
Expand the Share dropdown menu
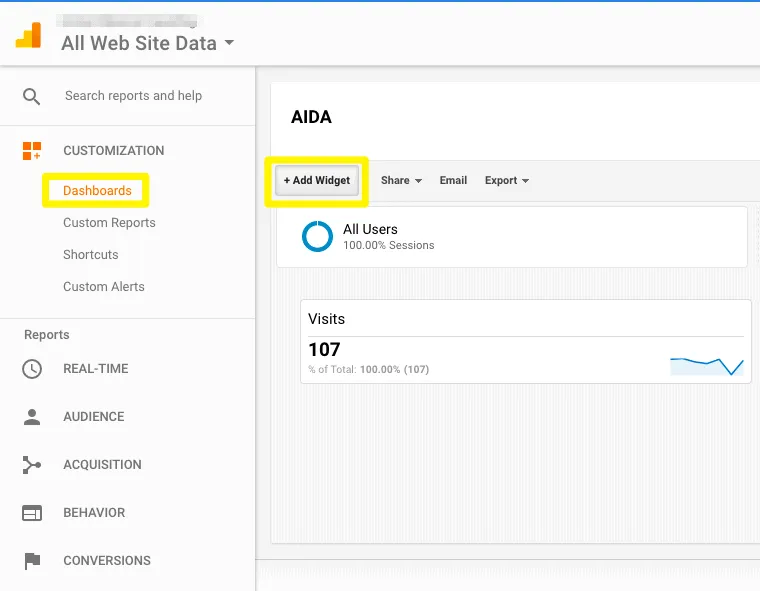401,181
